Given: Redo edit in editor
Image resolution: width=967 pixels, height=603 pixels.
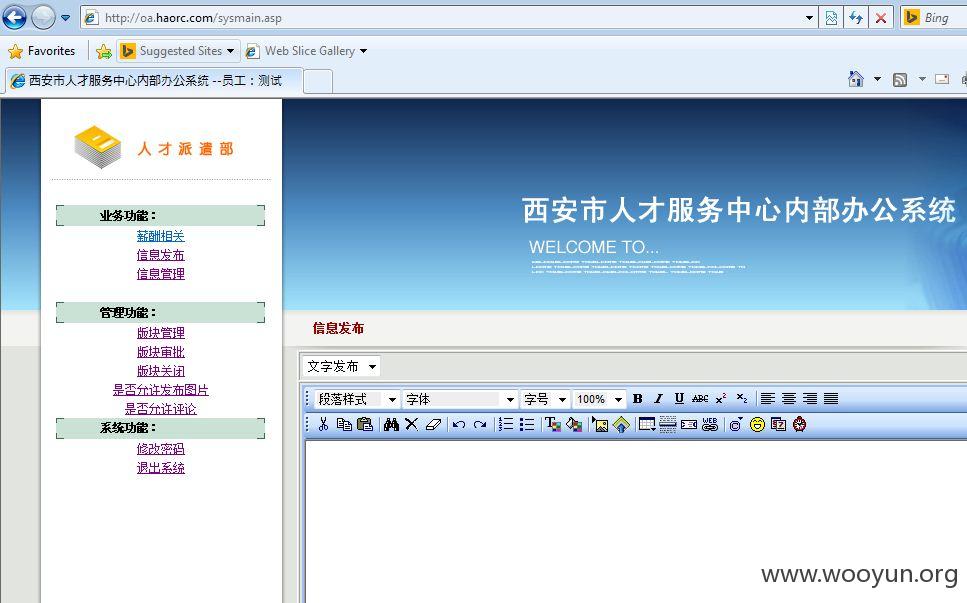Looking at the screenshot, I should point(480,424).
